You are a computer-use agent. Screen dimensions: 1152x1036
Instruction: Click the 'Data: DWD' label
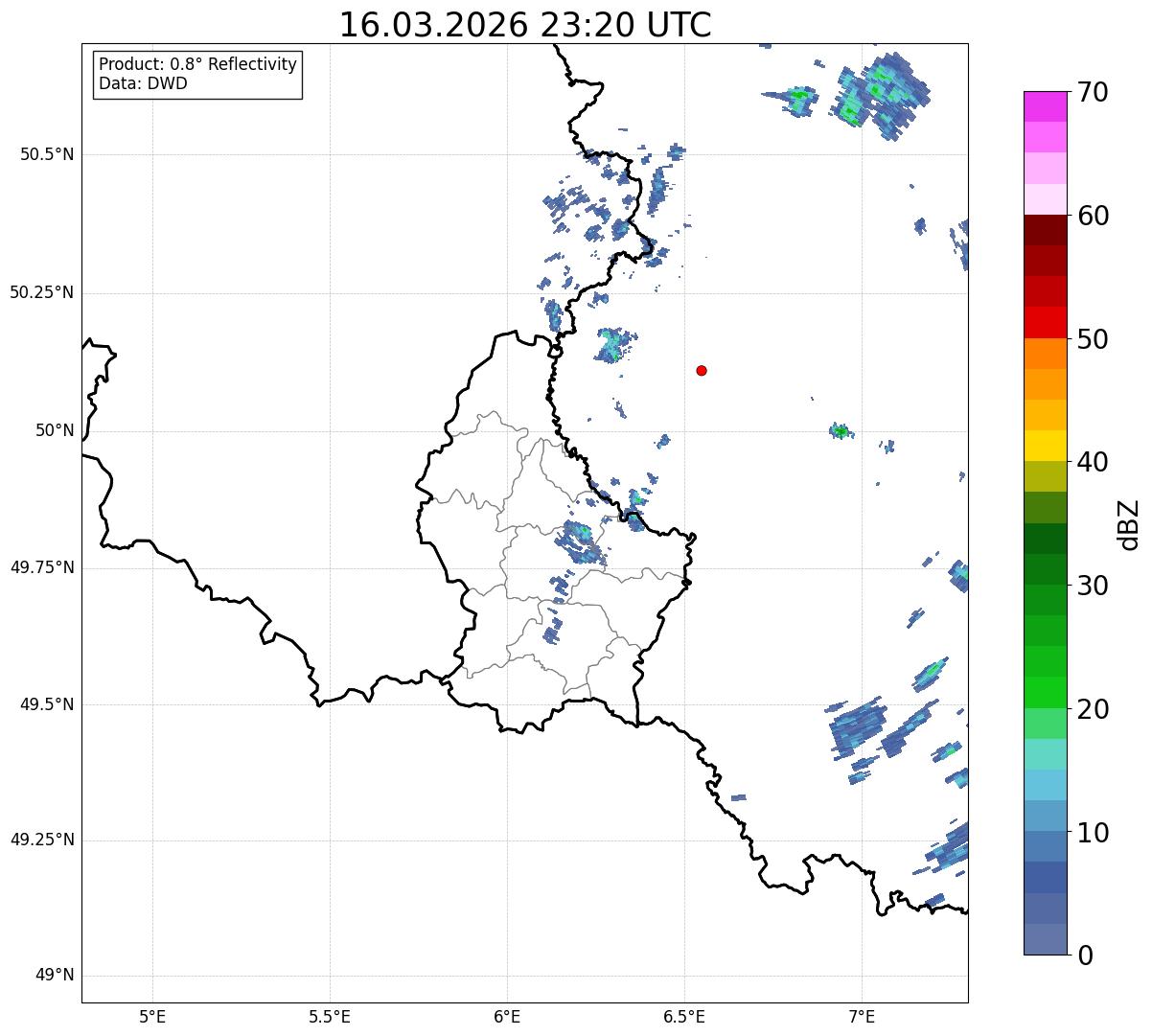143,83
